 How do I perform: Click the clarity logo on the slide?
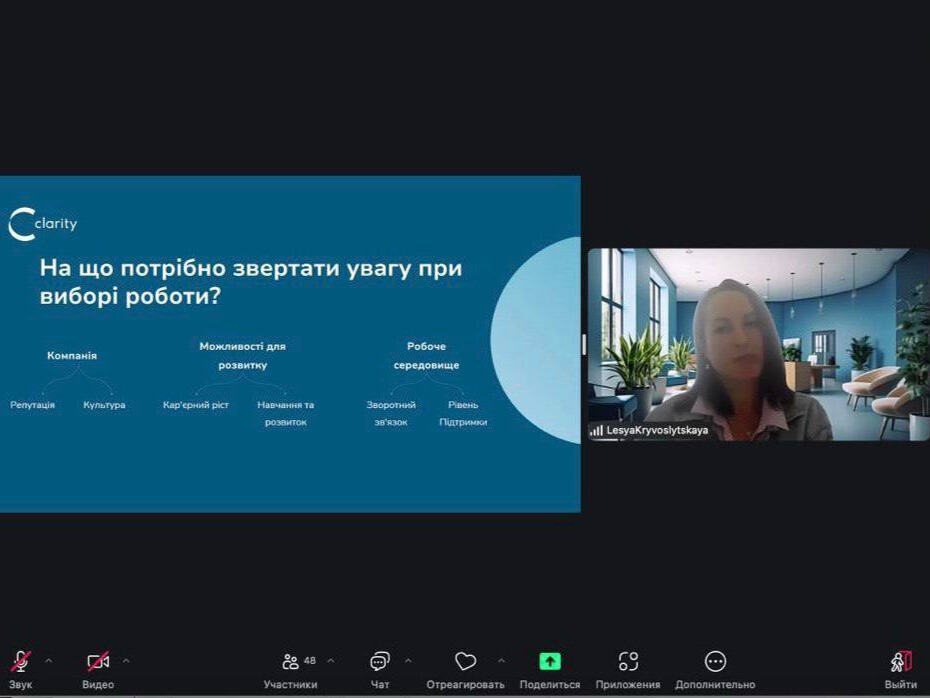pyautogui.click(x=43, y=224)
